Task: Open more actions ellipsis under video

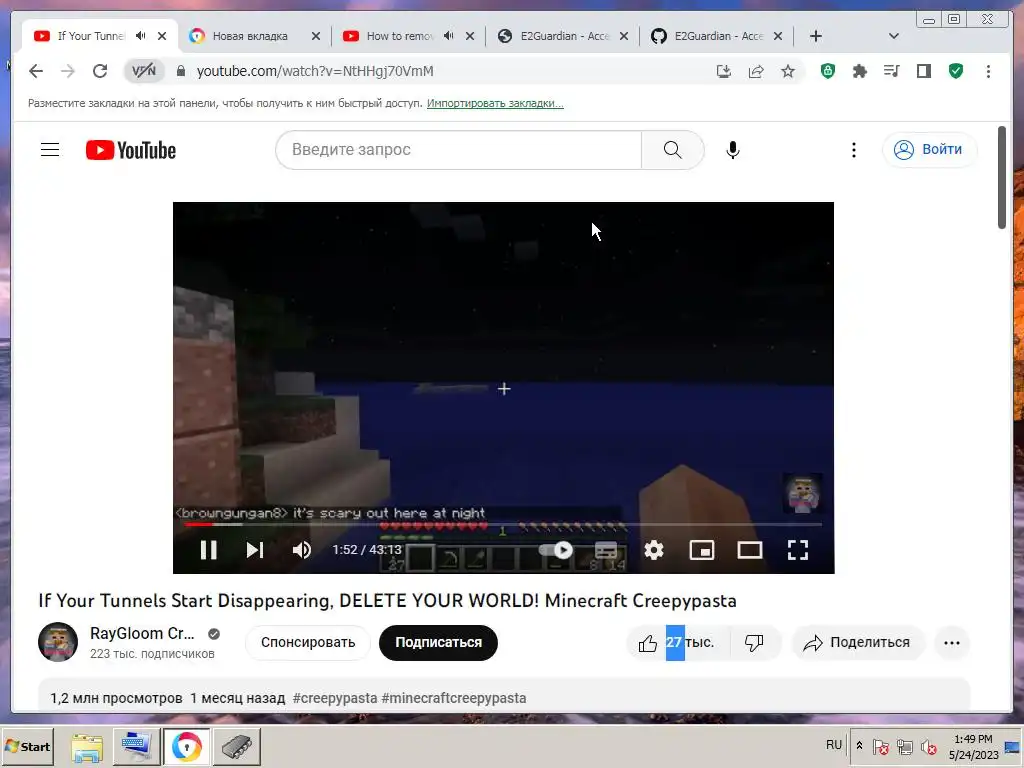Action: pyautogui.click(x=952, y=643)
